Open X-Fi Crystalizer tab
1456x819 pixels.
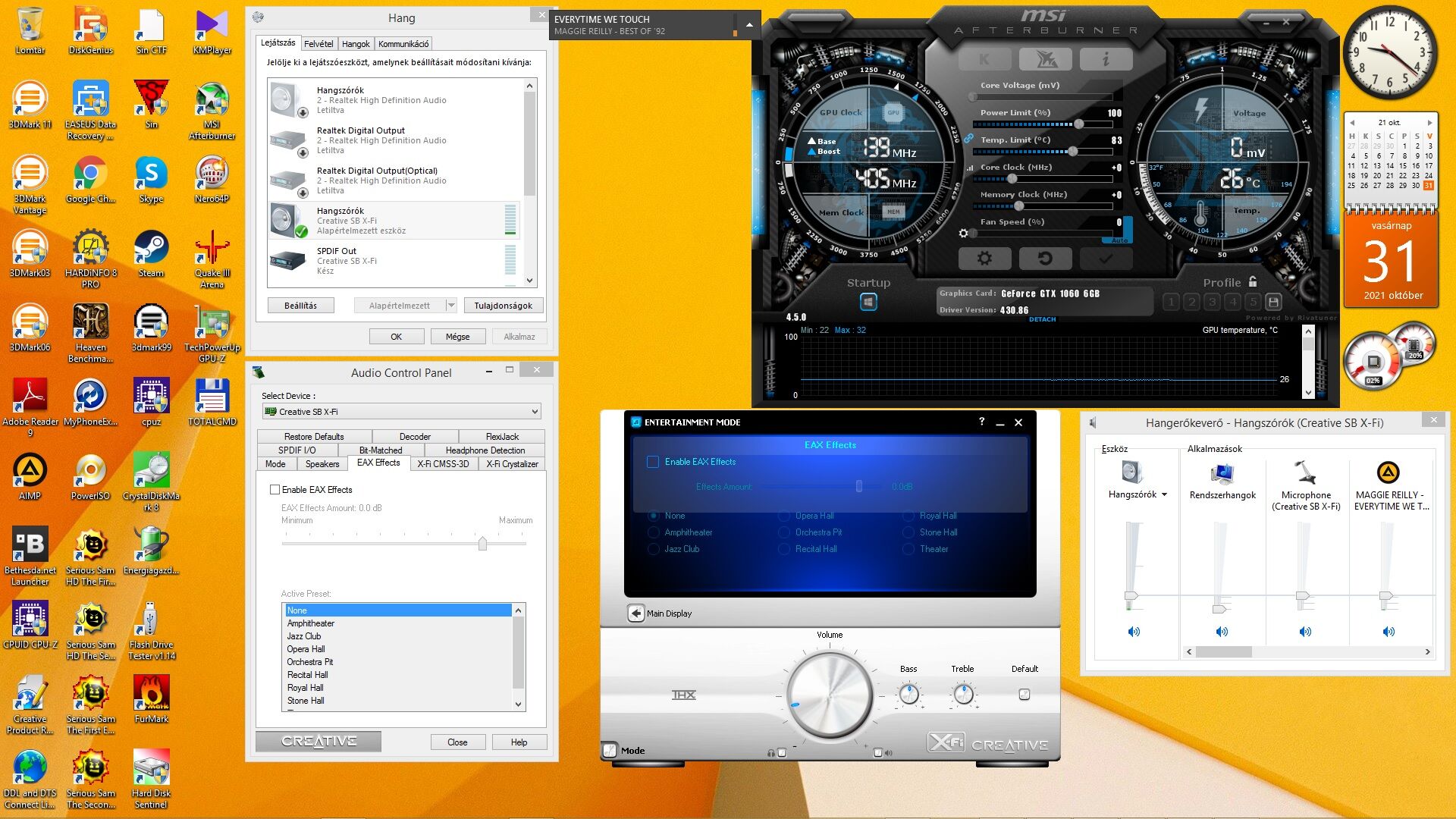(x=512, y=464)
